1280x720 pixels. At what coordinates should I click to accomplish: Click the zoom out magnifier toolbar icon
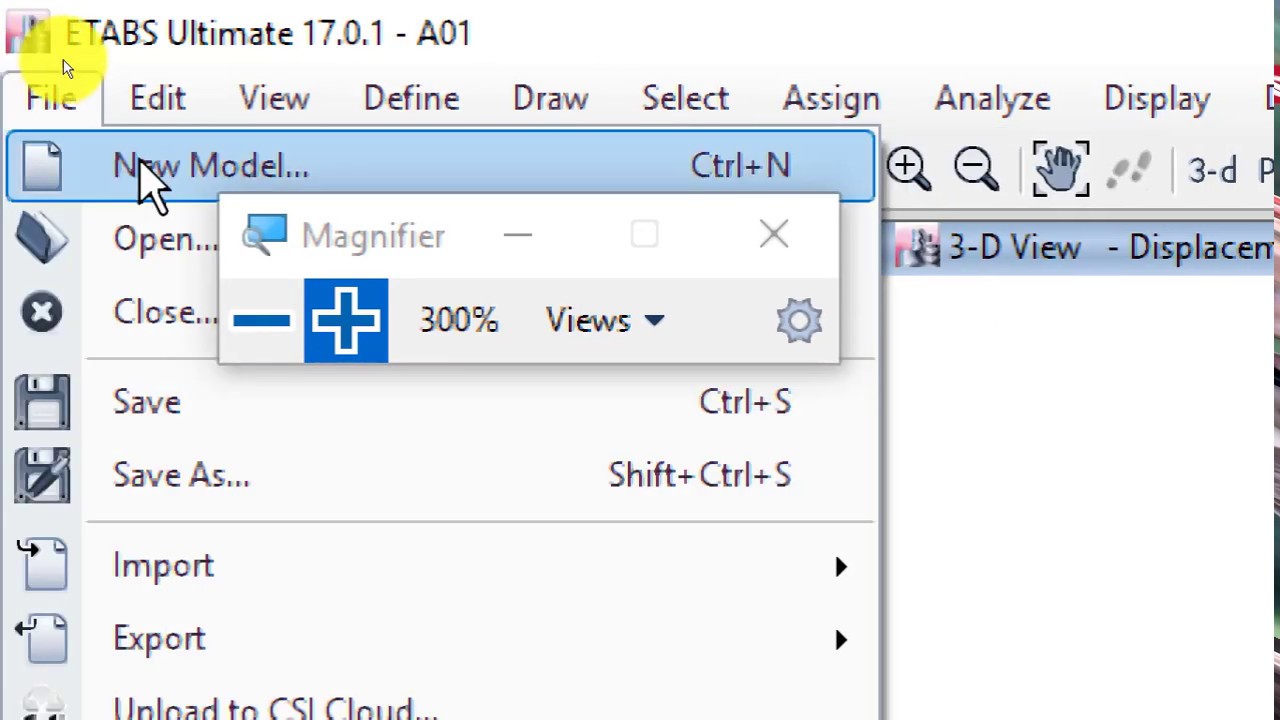976,168
